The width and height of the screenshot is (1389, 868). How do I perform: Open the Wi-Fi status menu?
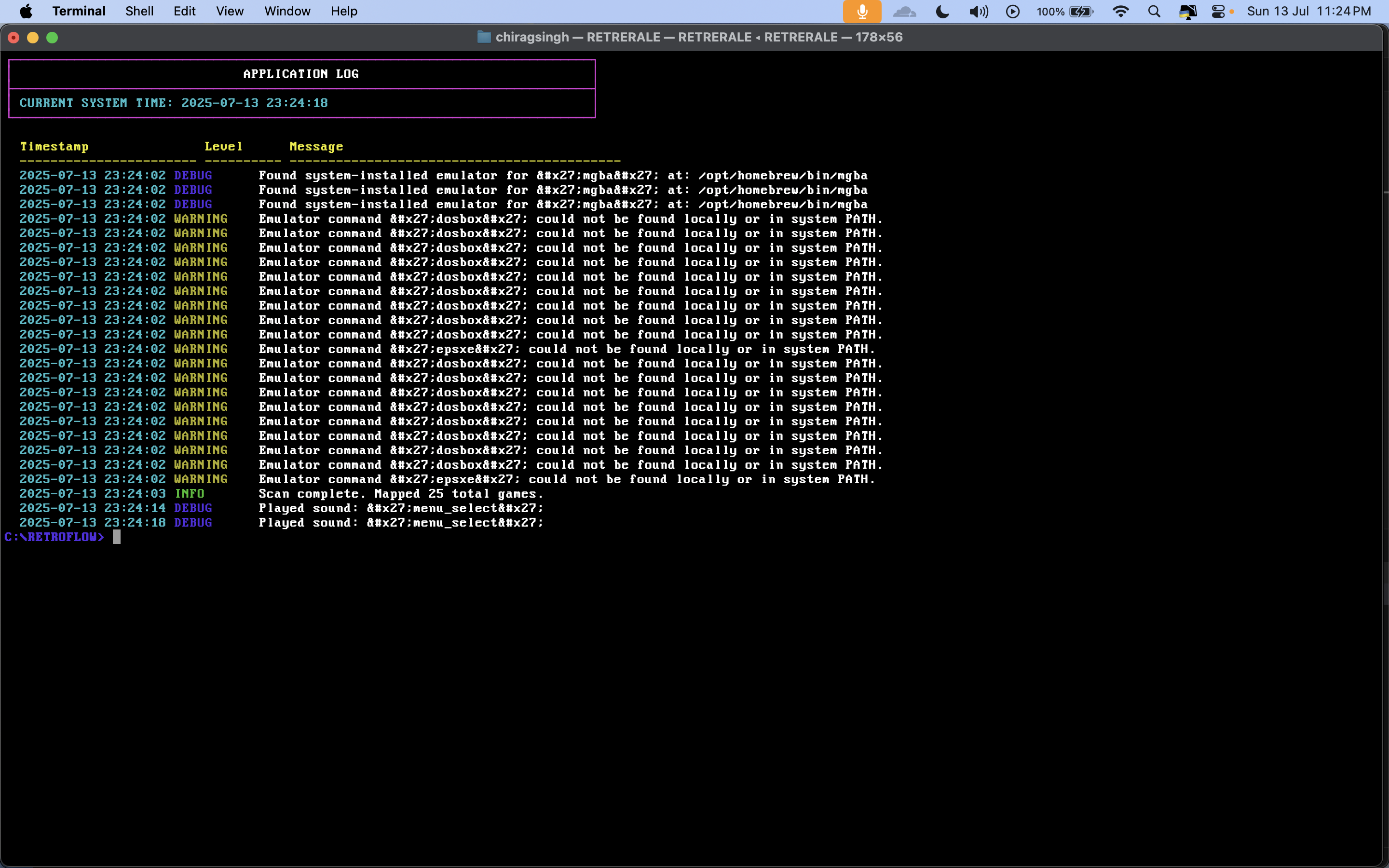[1120, 12]
